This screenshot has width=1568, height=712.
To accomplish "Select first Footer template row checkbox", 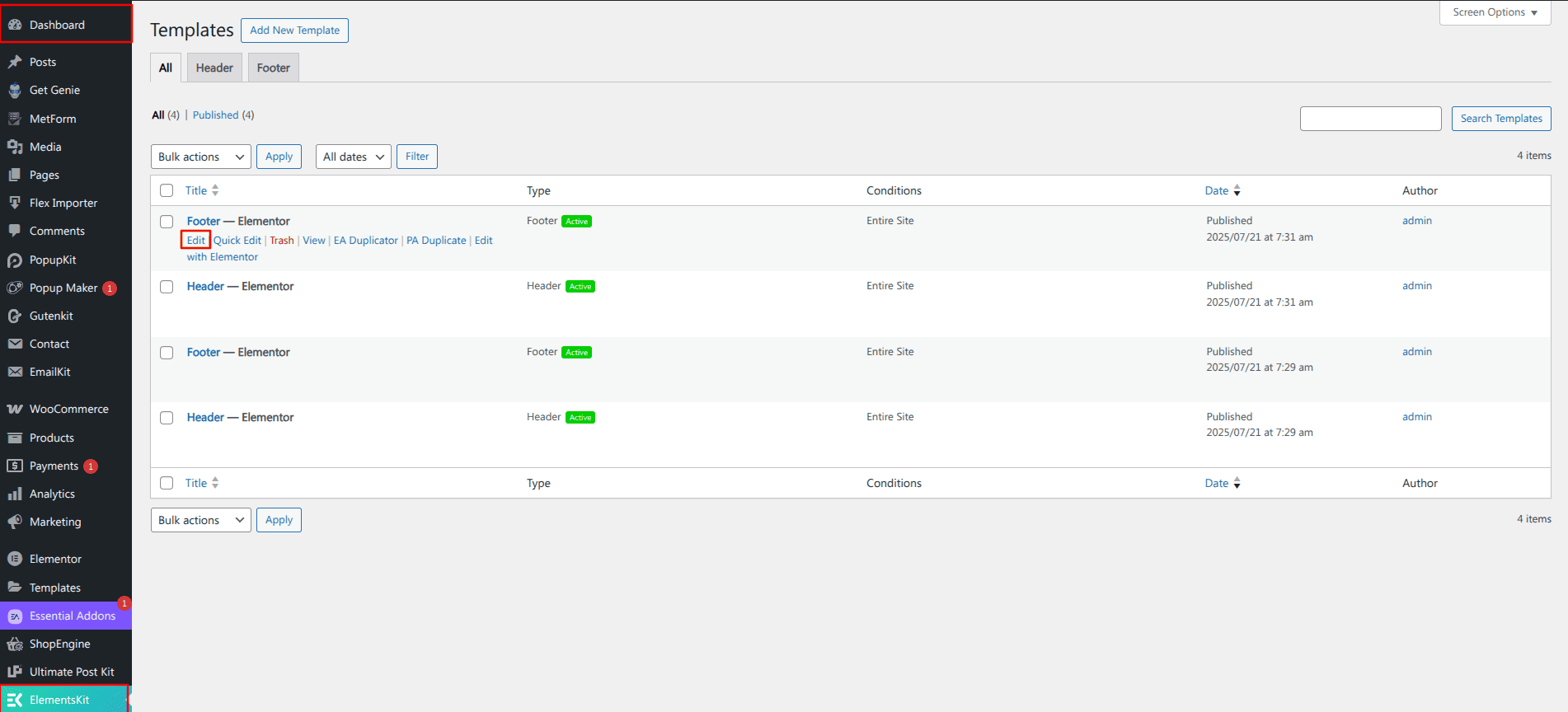I will [x=167, y=222].
